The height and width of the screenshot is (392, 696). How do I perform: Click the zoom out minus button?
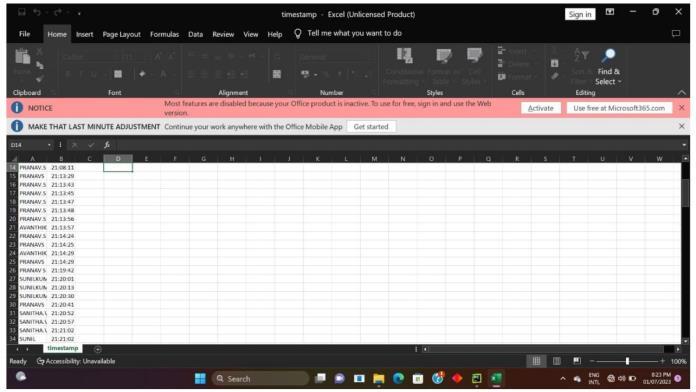[592, 361]
